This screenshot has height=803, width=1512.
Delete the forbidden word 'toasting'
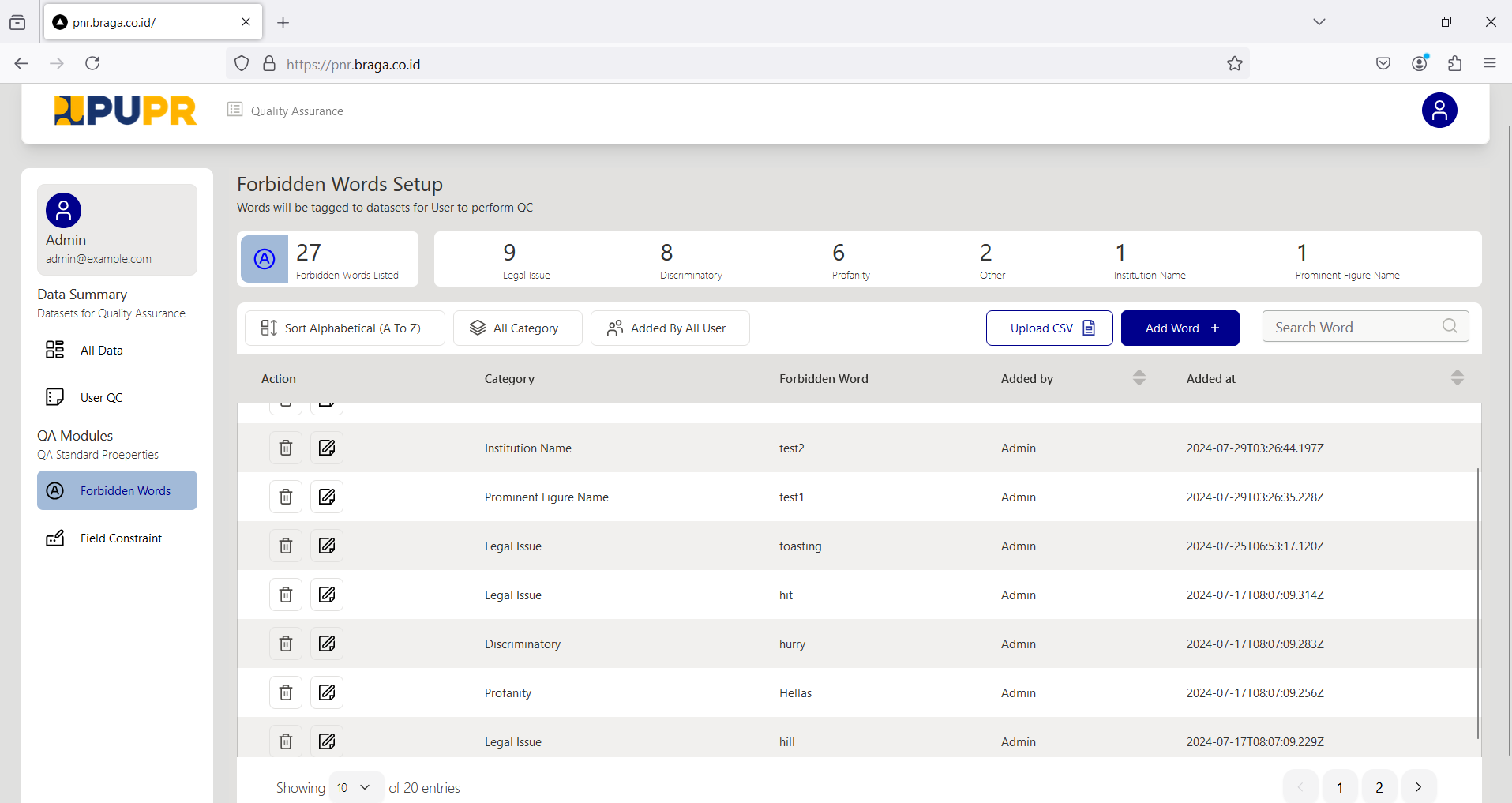pos(286,546)
